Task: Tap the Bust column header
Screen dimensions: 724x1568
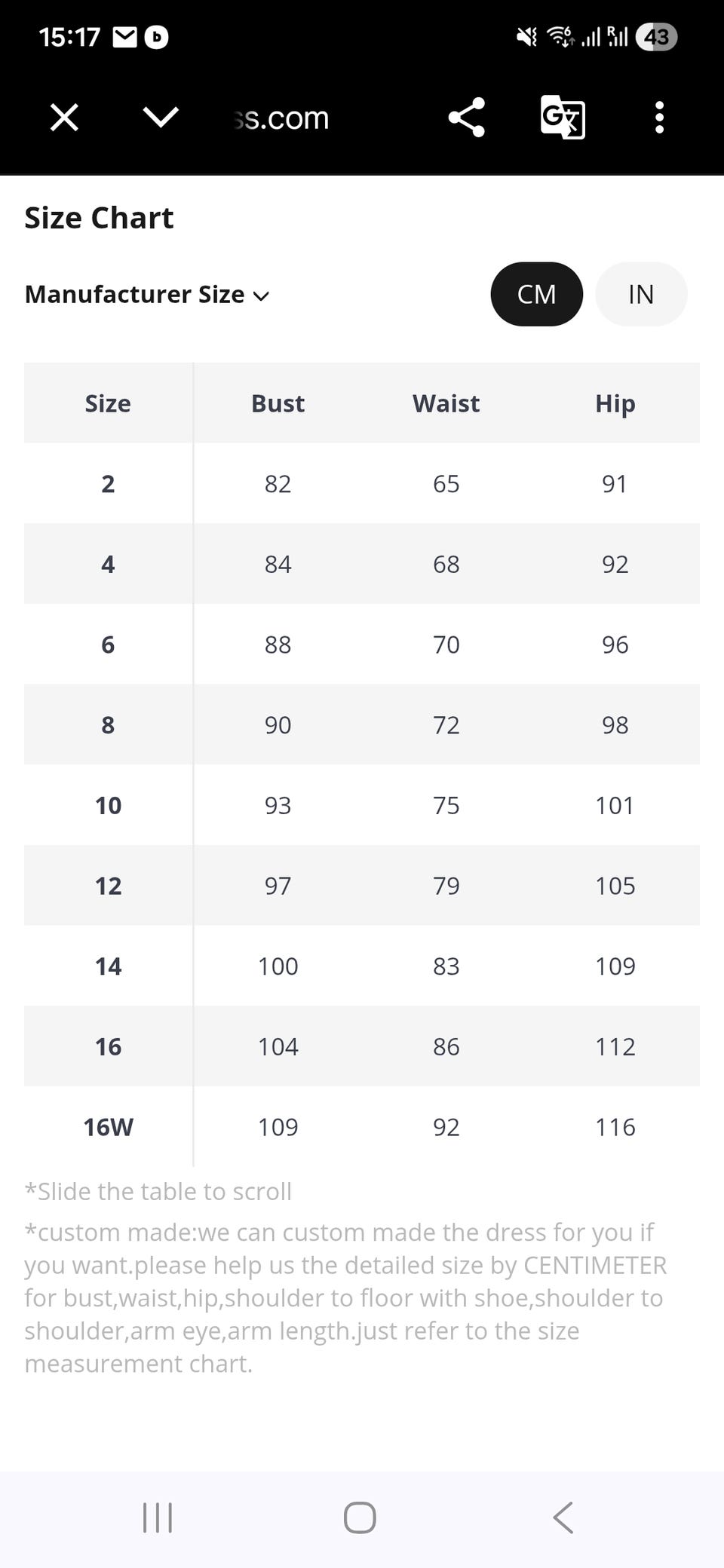Action: 278,403
